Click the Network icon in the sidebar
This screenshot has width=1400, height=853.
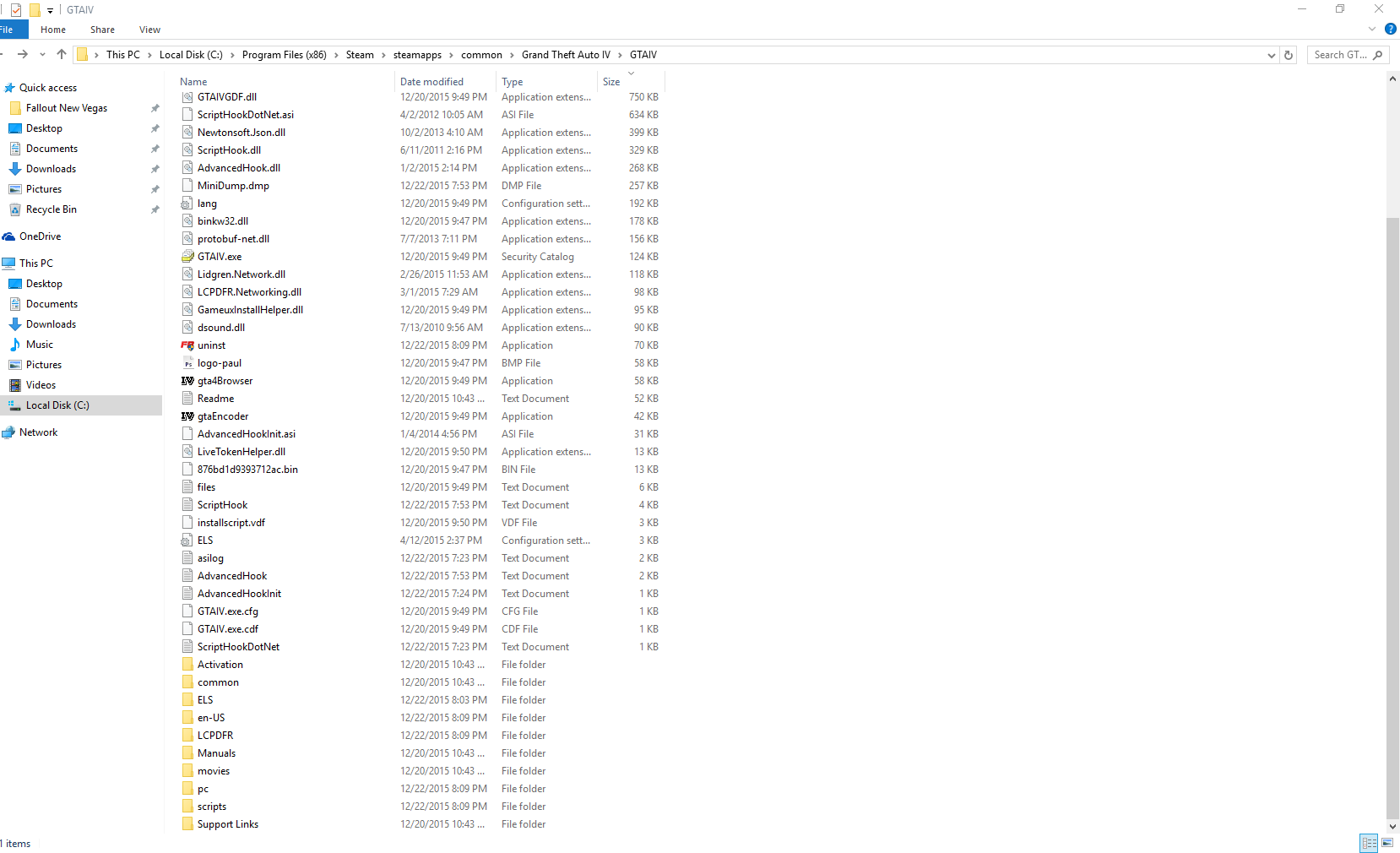coord(9,432)
